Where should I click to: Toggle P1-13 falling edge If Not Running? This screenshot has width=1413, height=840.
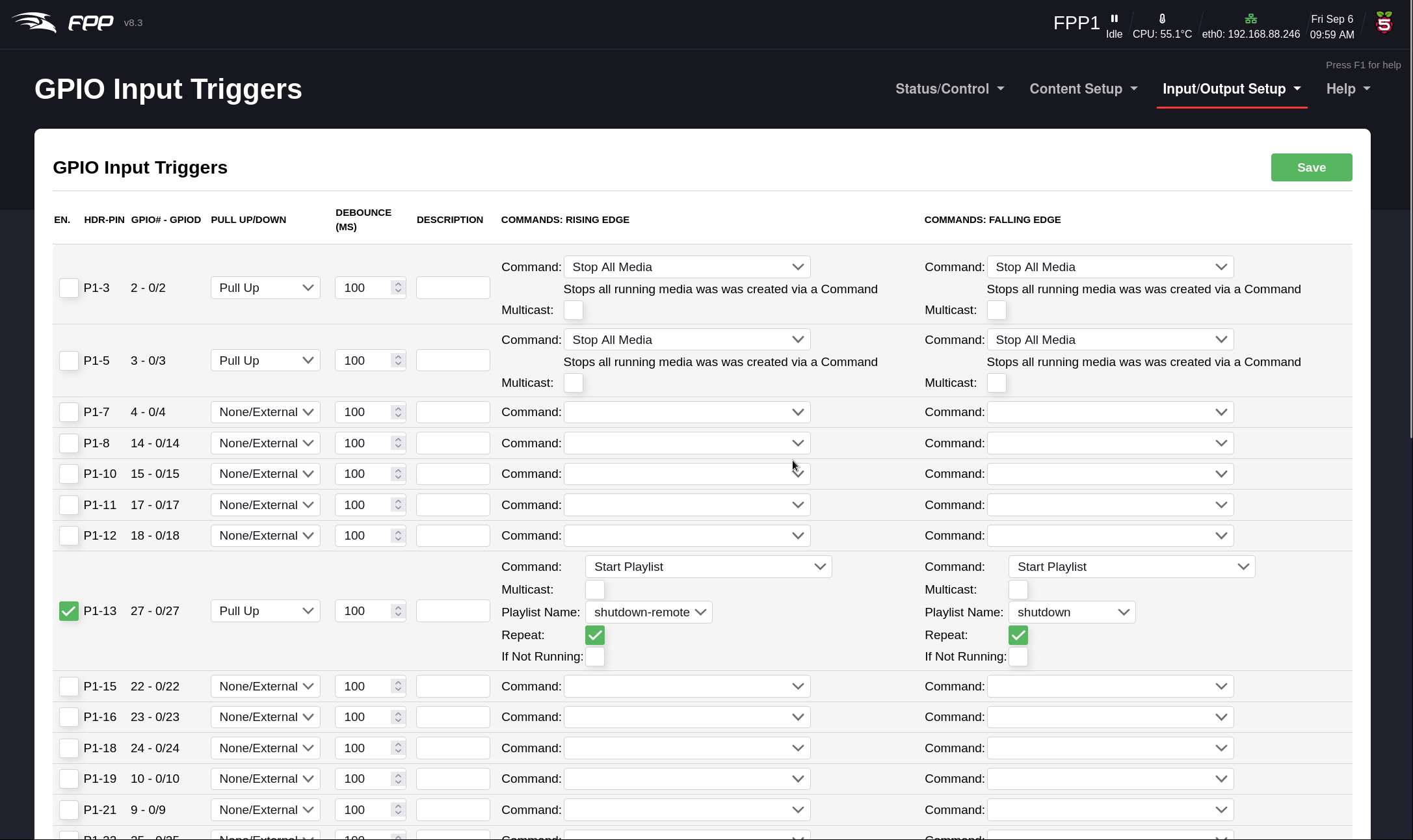(1018, 657)
